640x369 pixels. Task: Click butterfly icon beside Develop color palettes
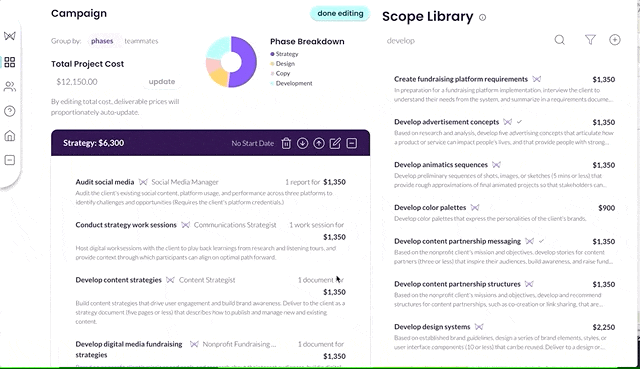(x=475, y=208)
